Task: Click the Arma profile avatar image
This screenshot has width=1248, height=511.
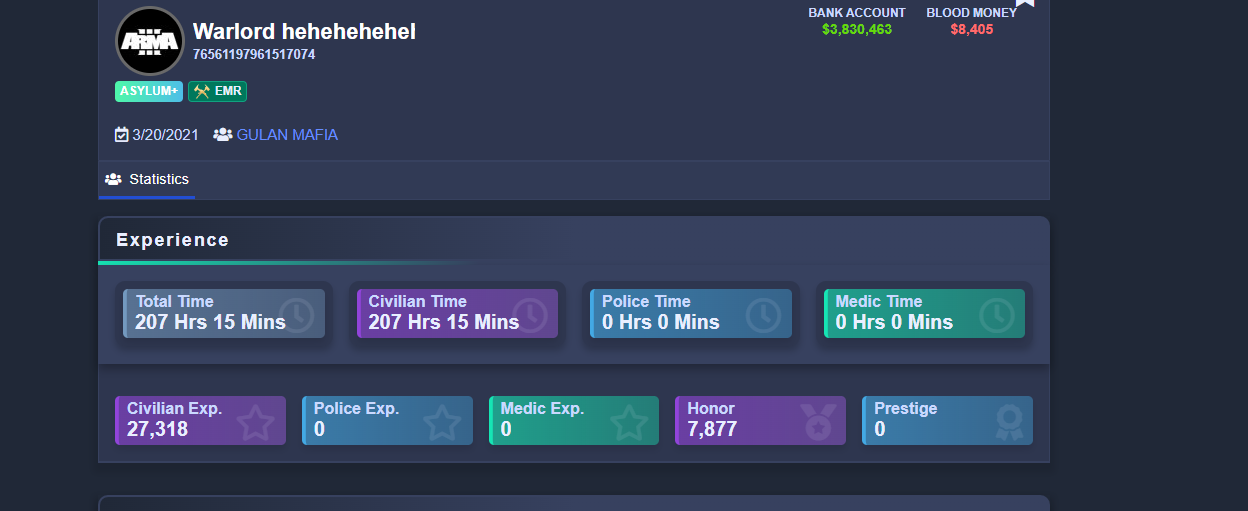Action: pos(150,41)
